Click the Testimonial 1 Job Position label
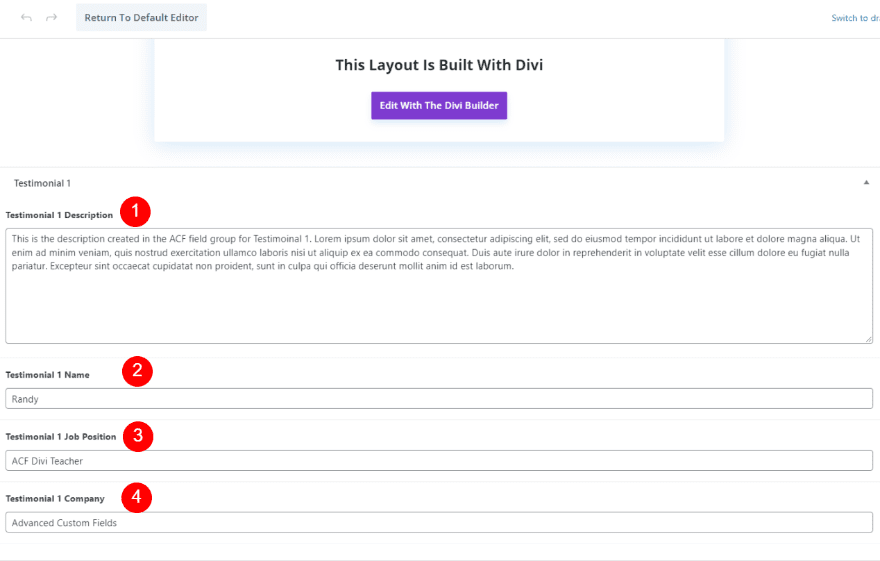The height and width of the screenshot is (561, 880). pos(60,437)
